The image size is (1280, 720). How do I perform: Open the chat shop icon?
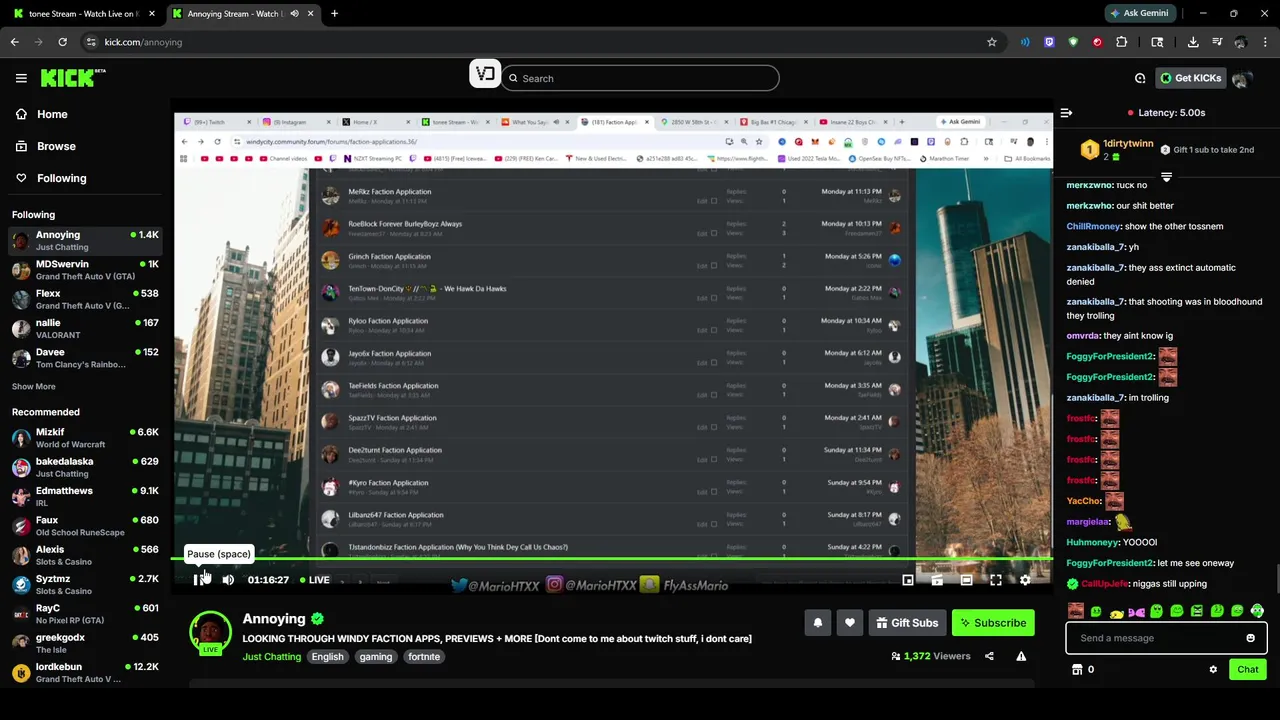[1077, 669]
